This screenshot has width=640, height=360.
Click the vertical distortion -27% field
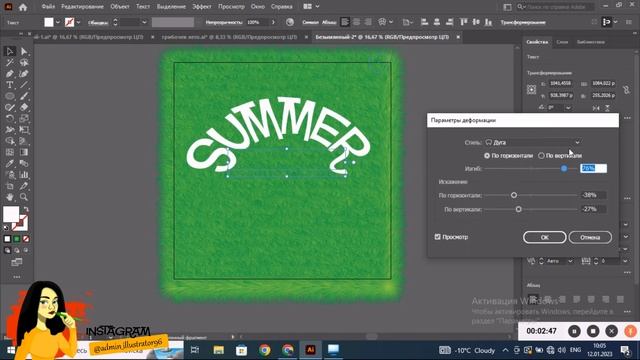(593, 209)
